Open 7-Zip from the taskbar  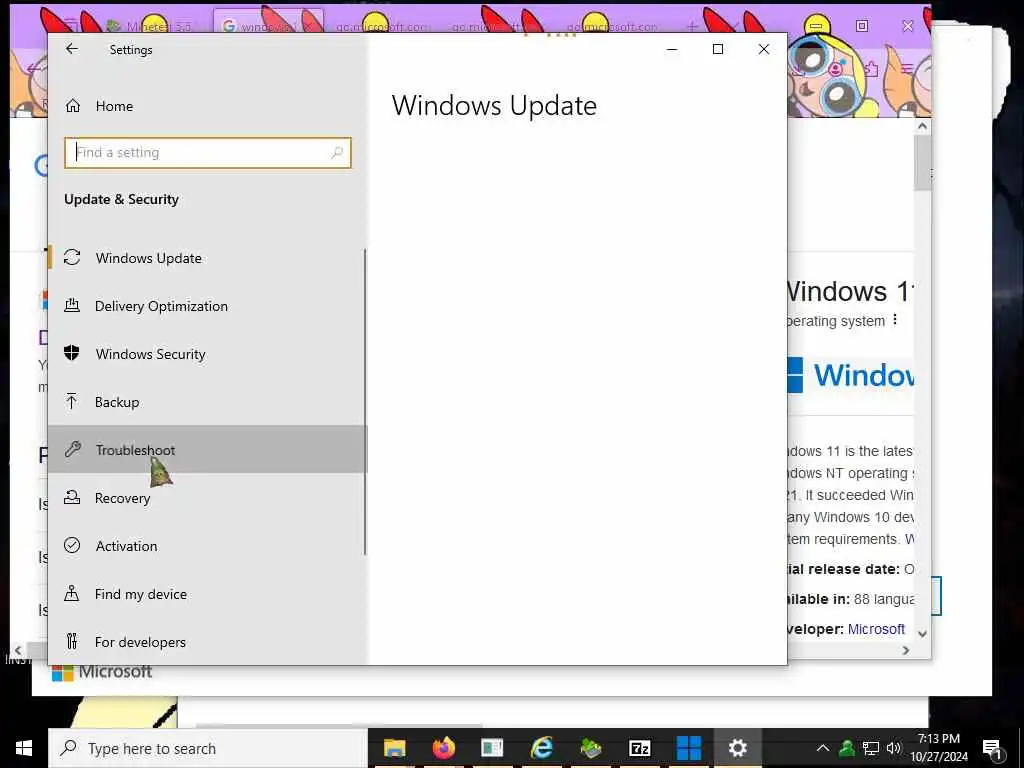(x=639, y=748)
